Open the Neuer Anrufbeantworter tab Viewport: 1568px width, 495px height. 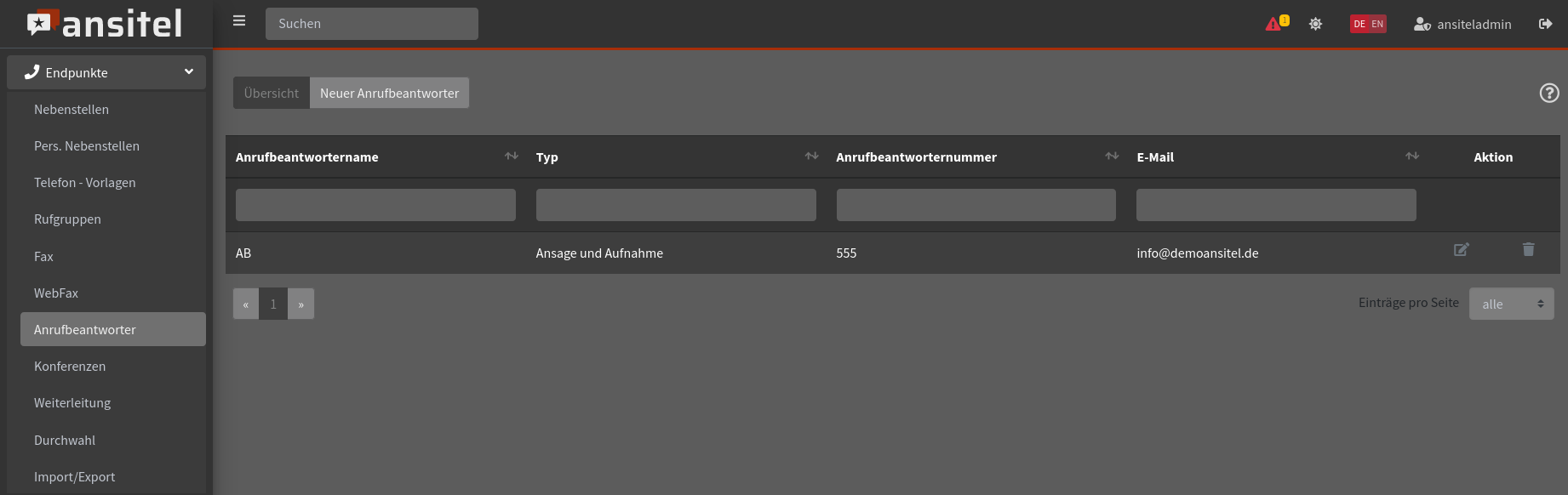pos(389,93)
